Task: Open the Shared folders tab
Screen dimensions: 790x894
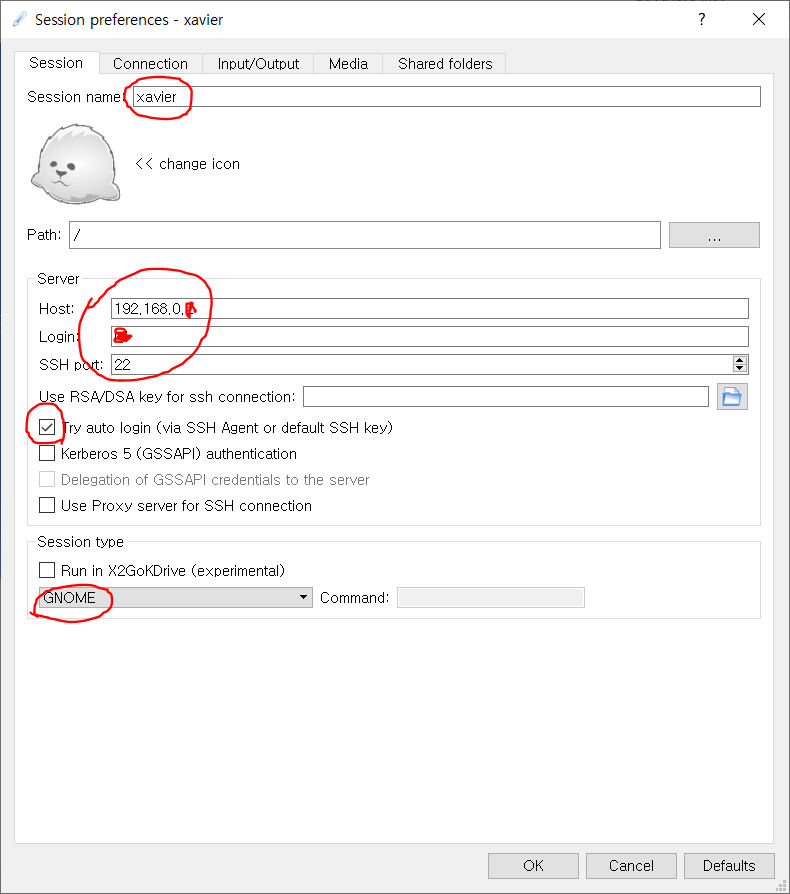Action: (x=444, y=63)
